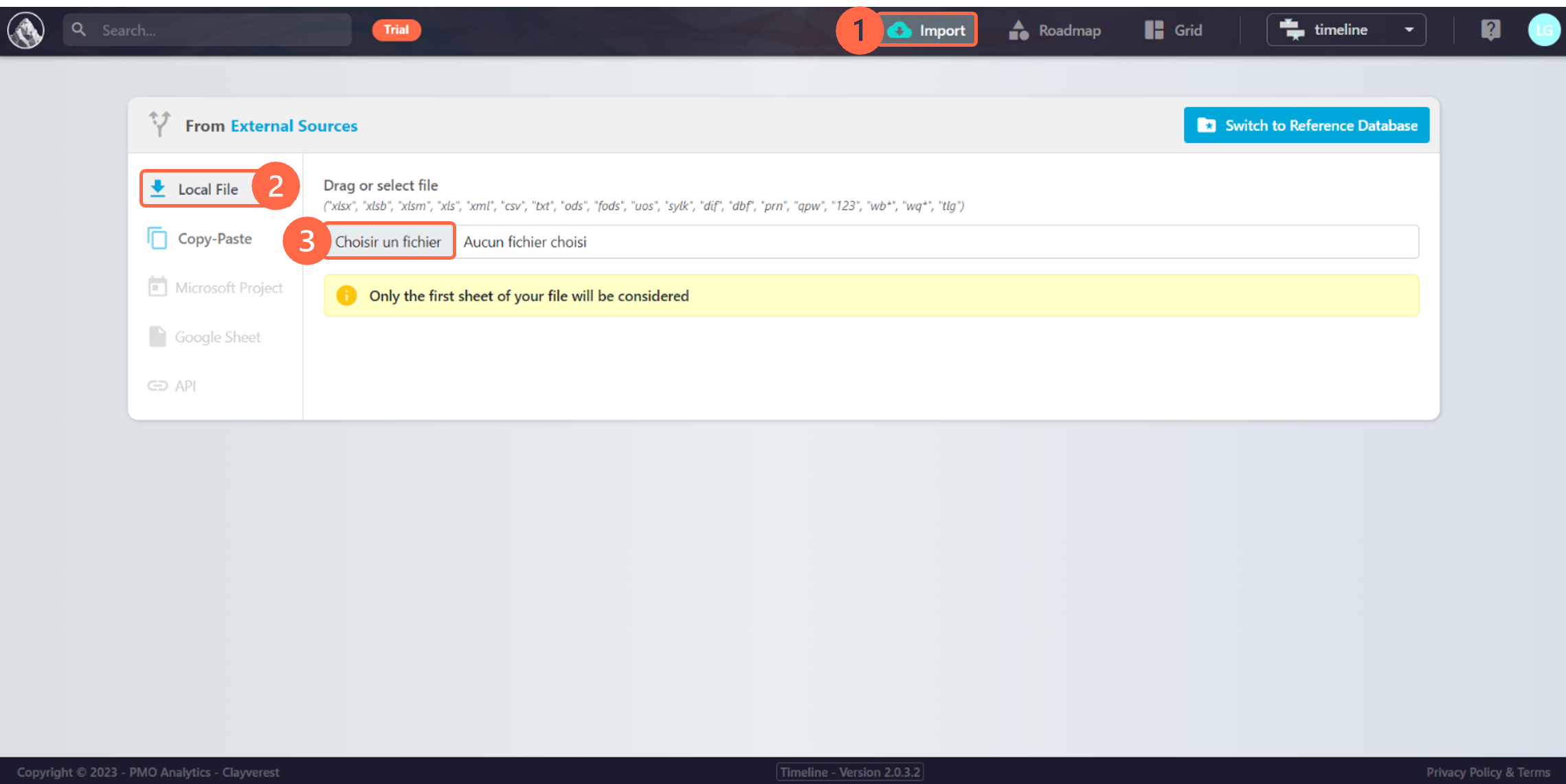Click the Clayverest logo icon
The width and height of the screenshot is (1566, 784).
point(26,30)
